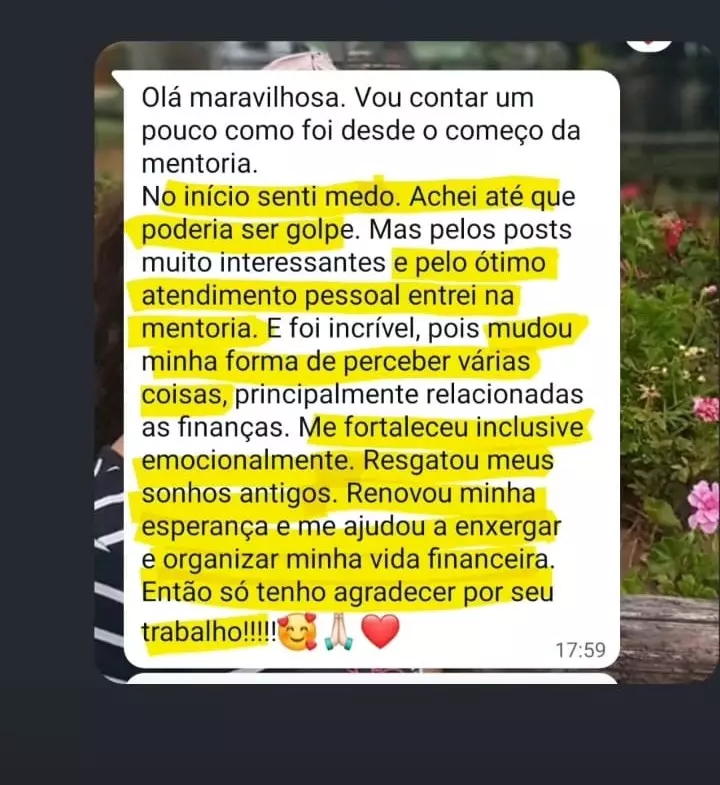
Task: Tap the line 'organizar minha vida financeira'
Action: pos(356,560)
